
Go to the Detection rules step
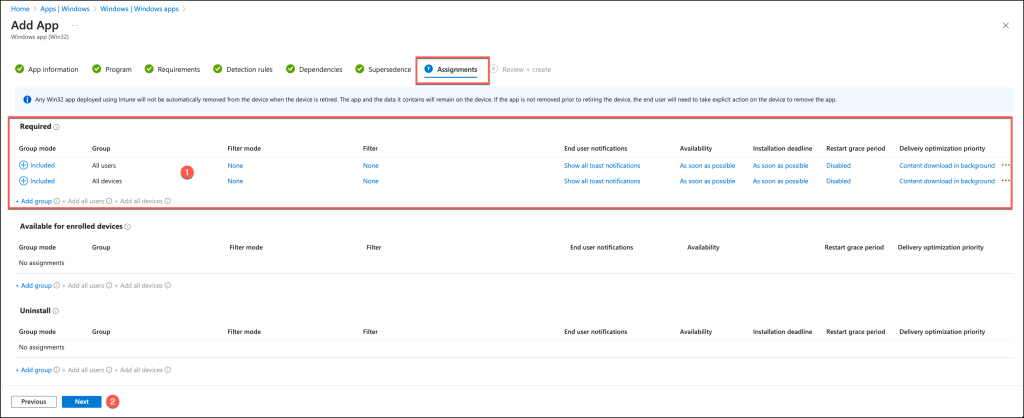point(242,69)
